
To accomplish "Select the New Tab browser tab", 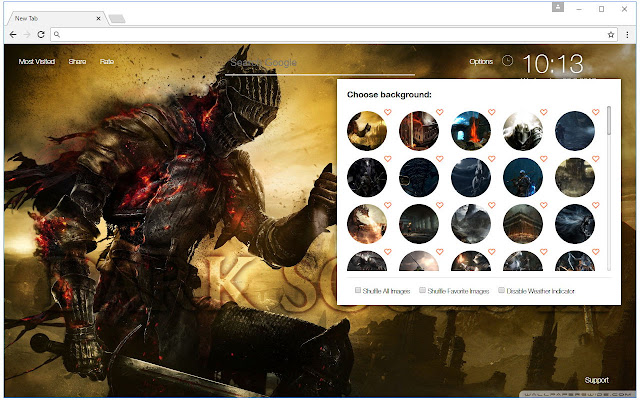I will tap(56, 18).
